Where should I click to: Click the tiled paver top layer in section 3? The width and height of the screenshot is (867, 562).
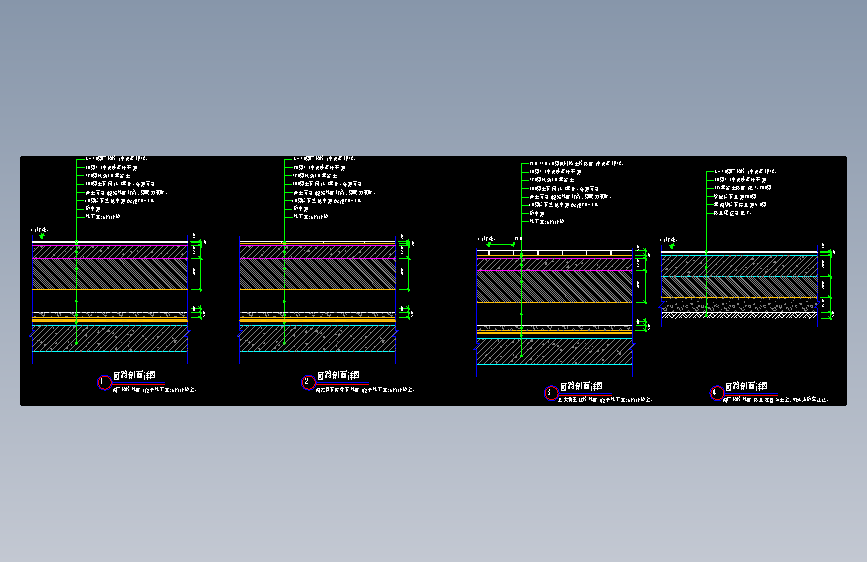point(555,253)
